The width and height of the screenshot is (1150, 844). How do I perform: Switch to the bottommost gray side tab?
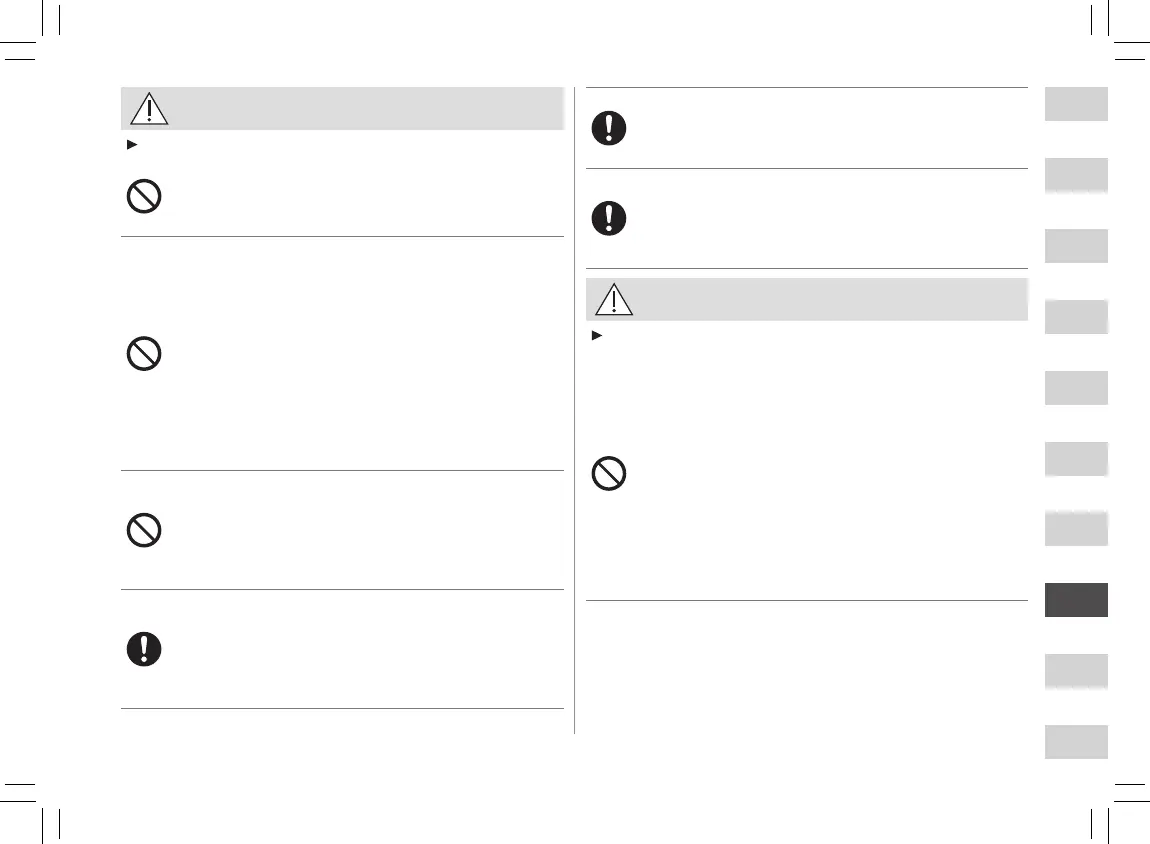pyautogui.click(x=1076, y=742)
